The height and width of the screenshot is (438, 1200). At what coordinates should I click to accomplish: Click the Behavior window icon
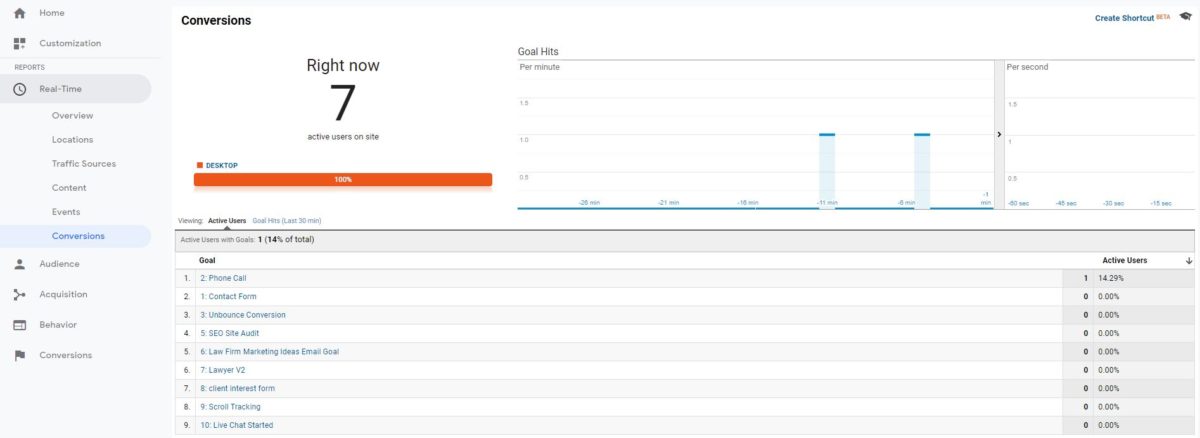[19, 325]
